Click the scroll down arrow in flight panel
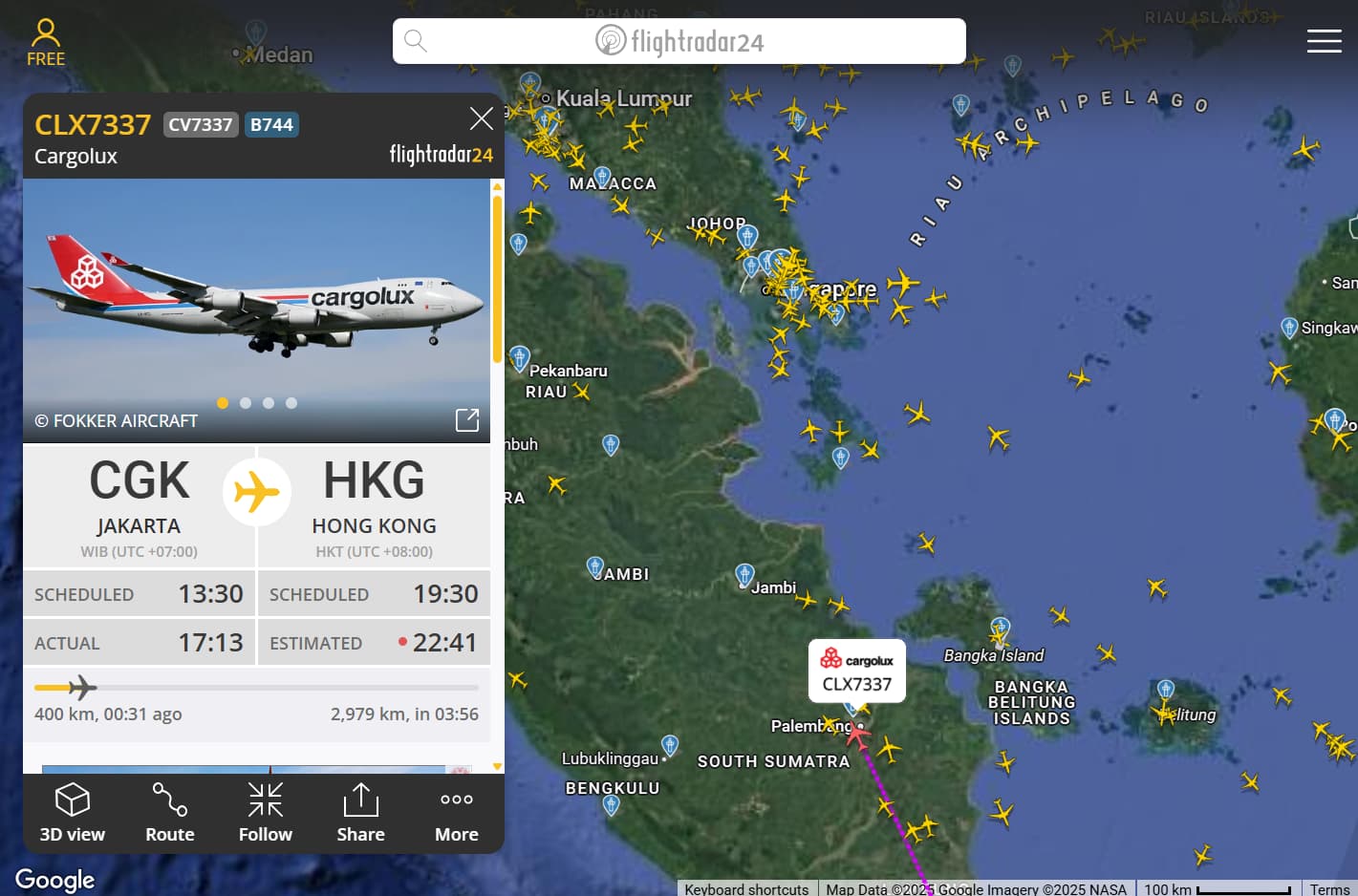The height and width of the screenshot is (896, 1358). (497, 766)
